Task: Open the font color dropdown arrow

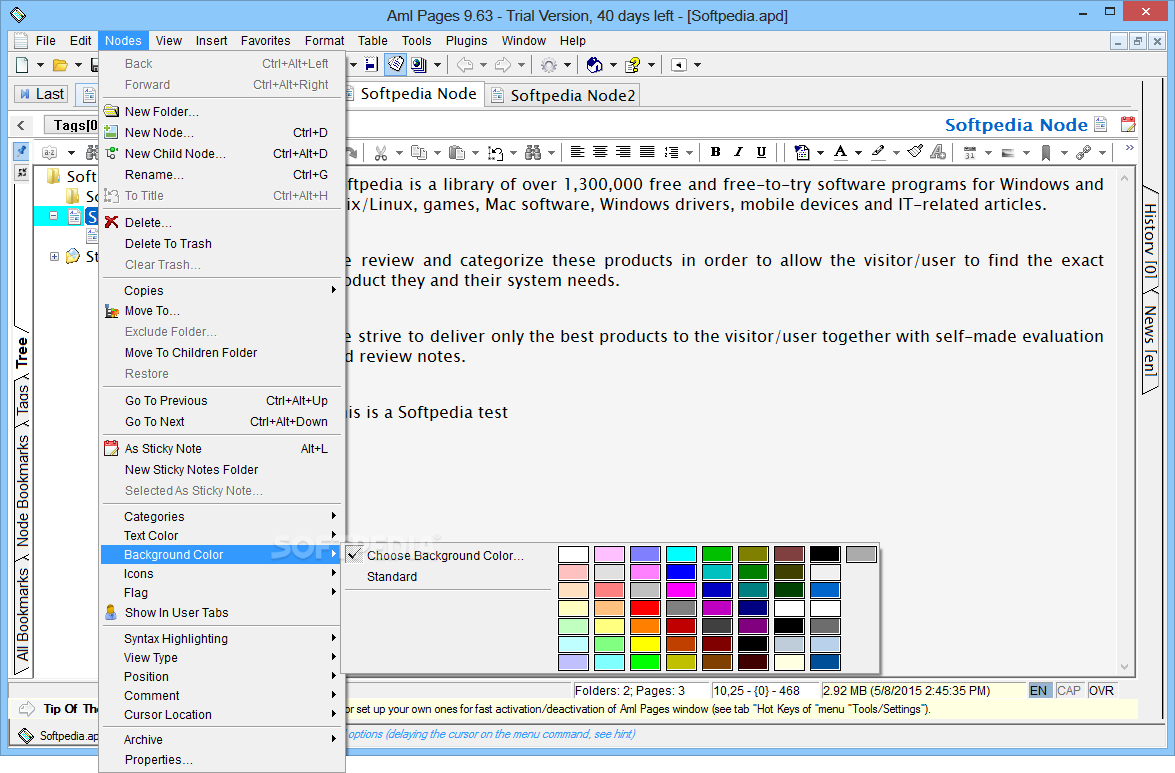Action: pyautogui.click(x=858, y=153)
